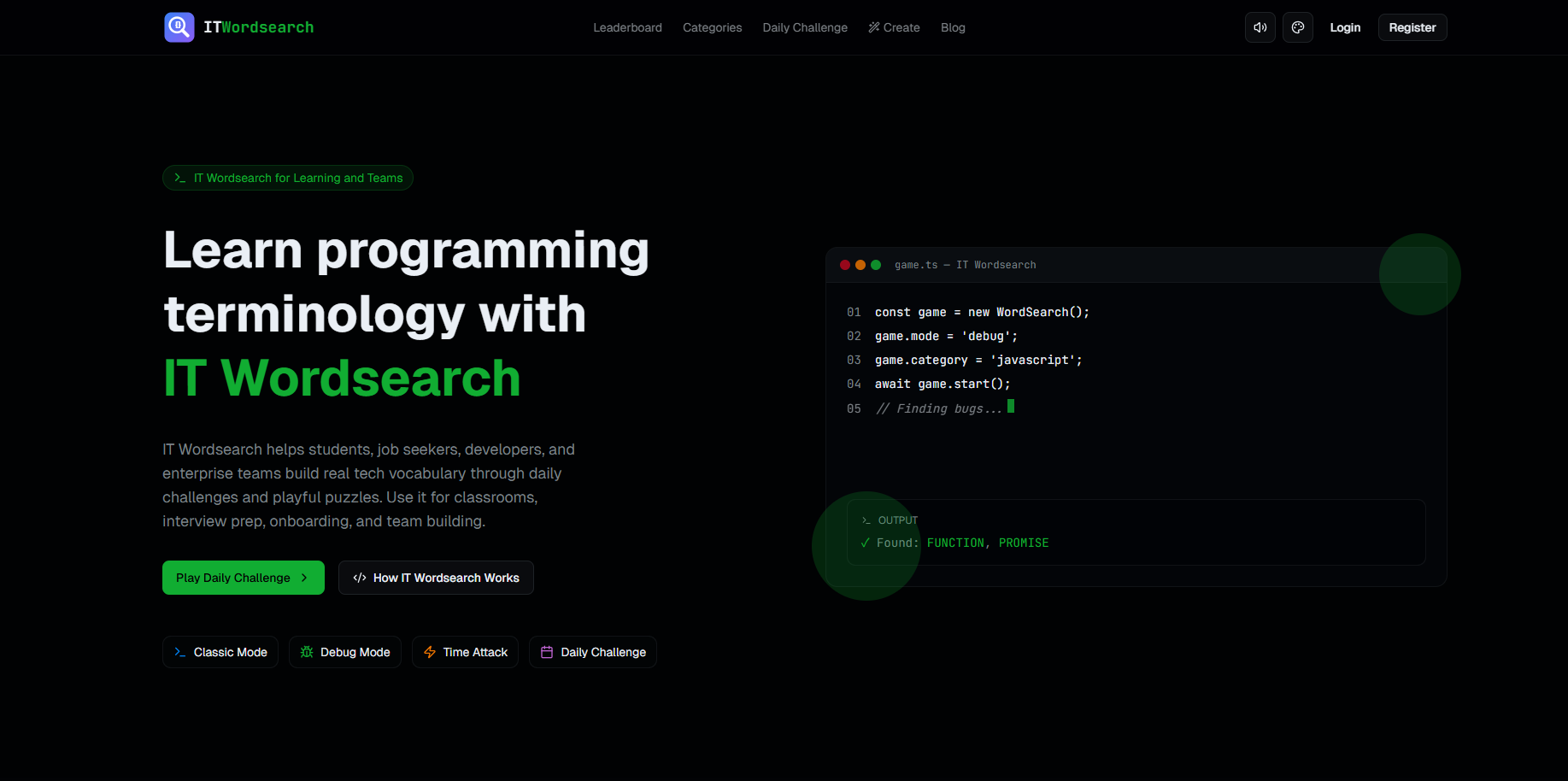Image resolution: width=1568 pixels, height=781 pixels.
Task: Click the lightning icon on Time Attack chip
Action: coord(428,651)
